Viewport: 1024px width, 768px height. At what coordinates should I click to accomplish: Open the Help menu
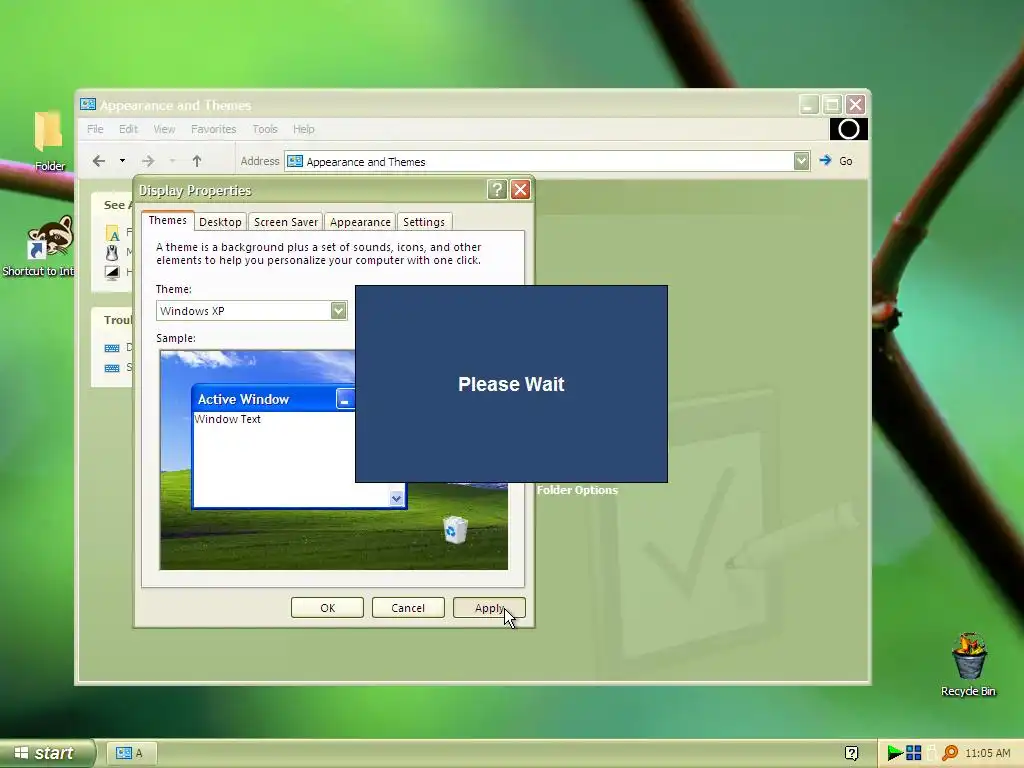click(304, 129)
